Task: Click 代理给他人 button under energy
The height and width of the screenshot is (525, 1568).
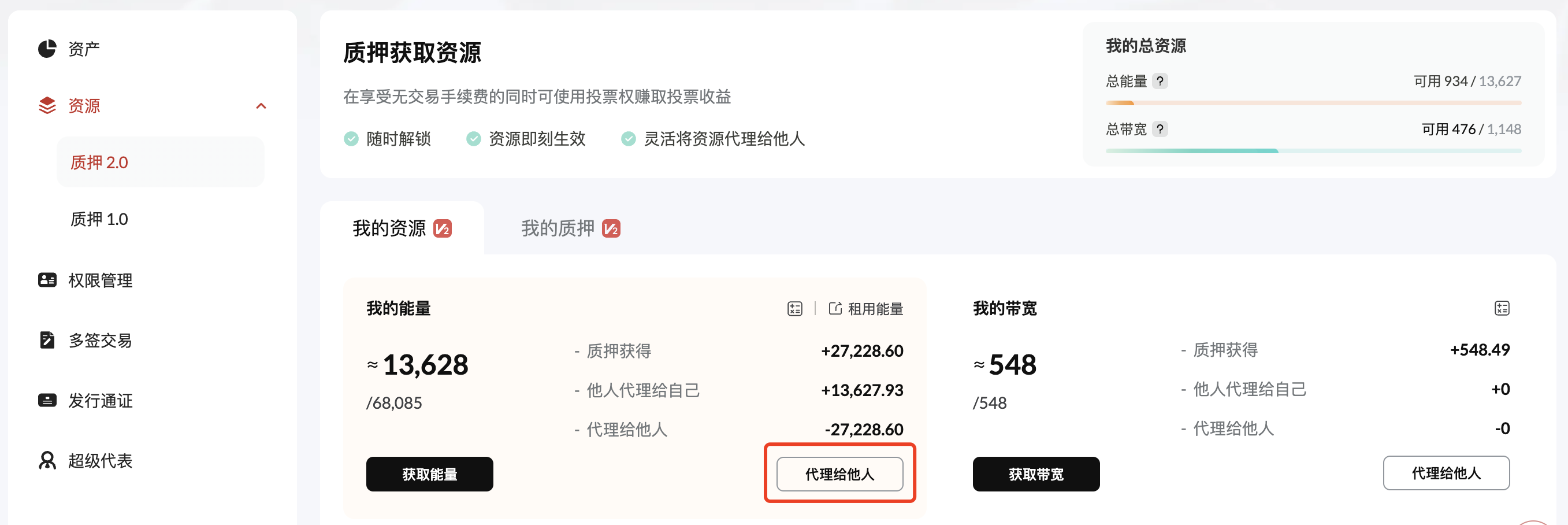Action: coord(839,474)
